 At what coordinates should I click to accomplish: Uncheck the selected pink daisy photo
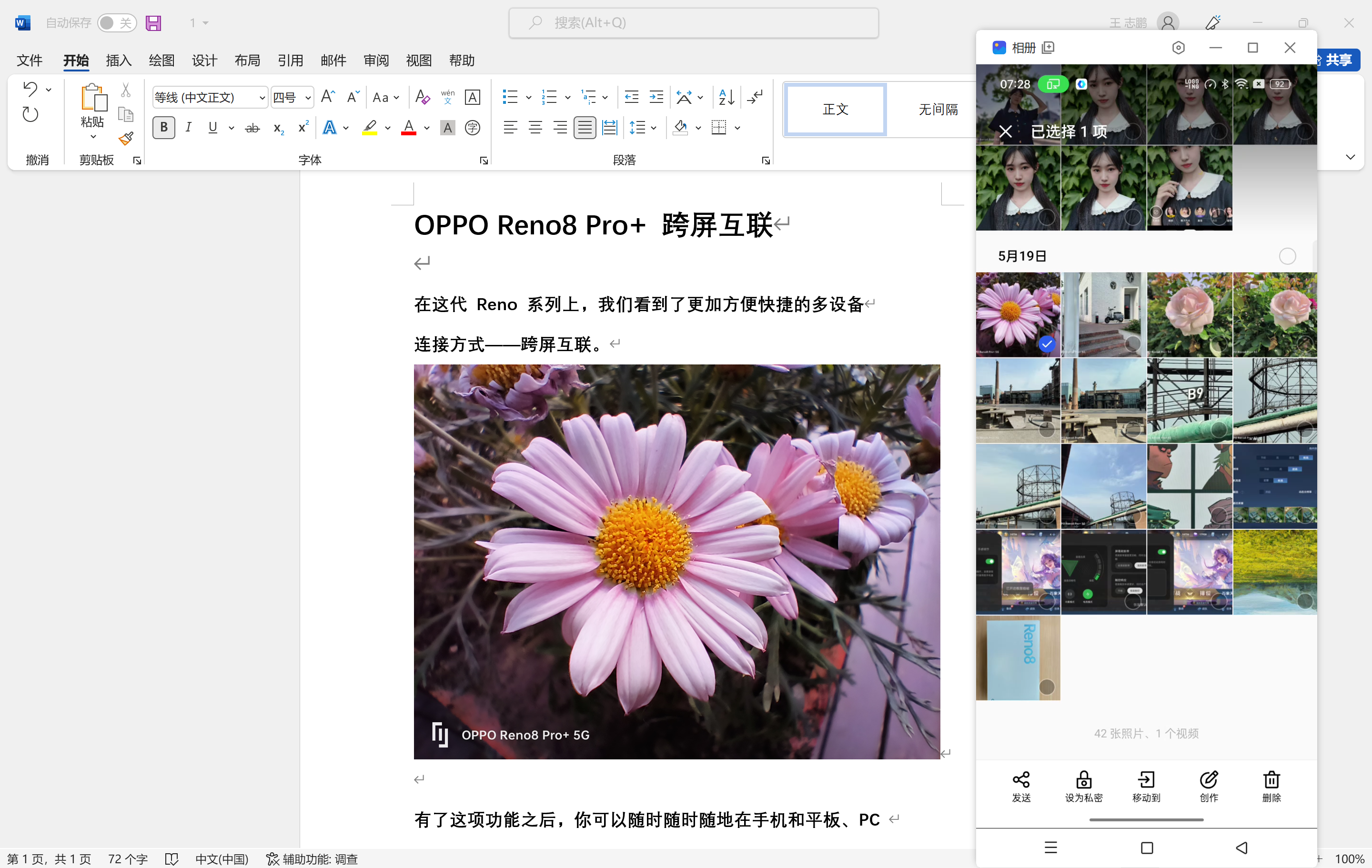(x=1047, y=343)
